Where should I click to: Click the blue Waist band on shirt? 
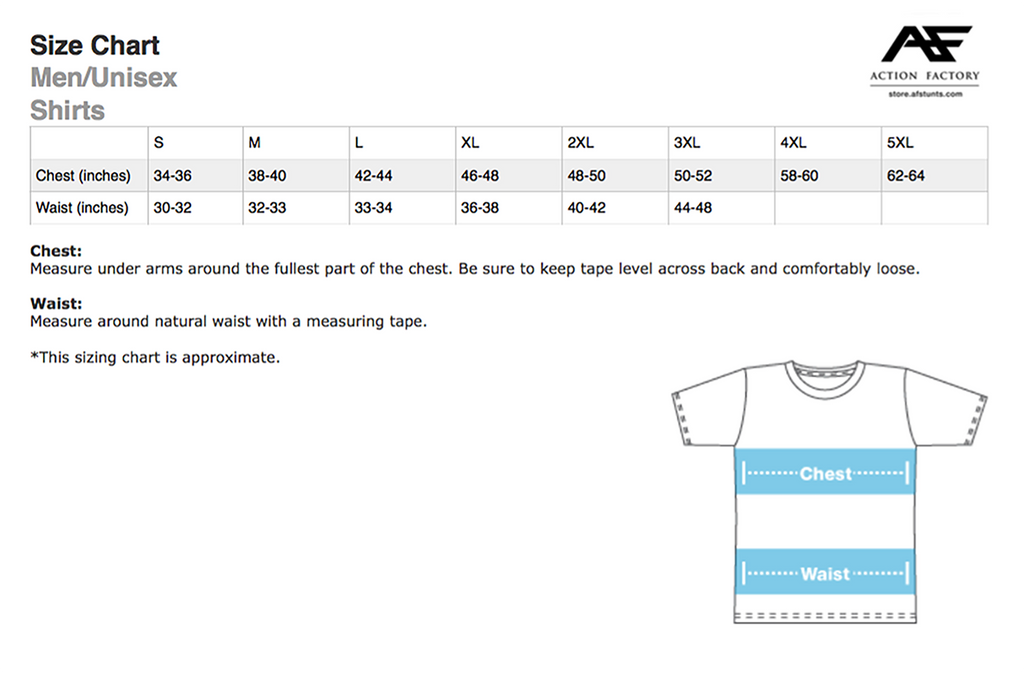(825, 573)
